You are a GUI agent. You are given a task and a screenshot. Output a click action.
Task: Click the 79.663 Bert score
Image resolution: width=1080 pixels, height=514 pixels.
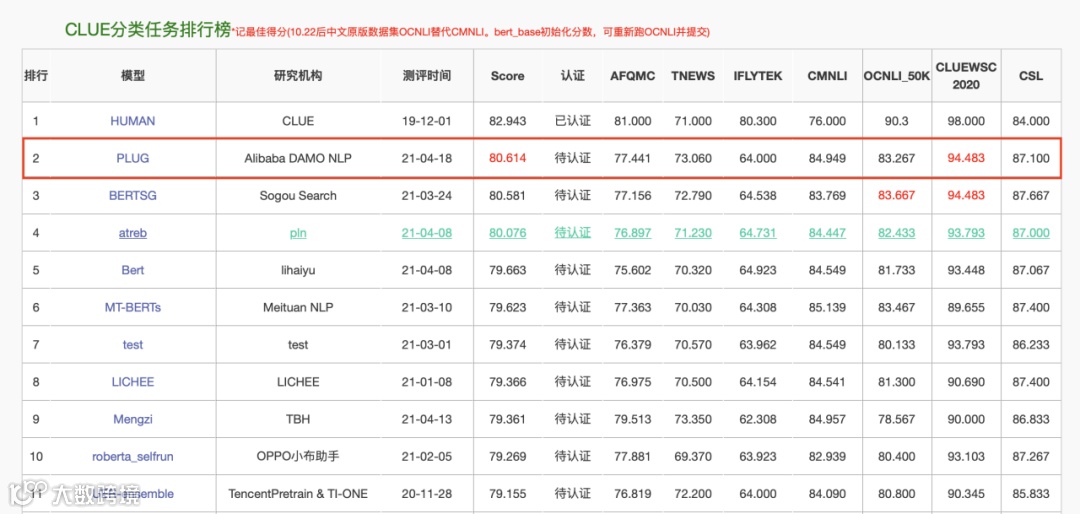tap(508, 270)
